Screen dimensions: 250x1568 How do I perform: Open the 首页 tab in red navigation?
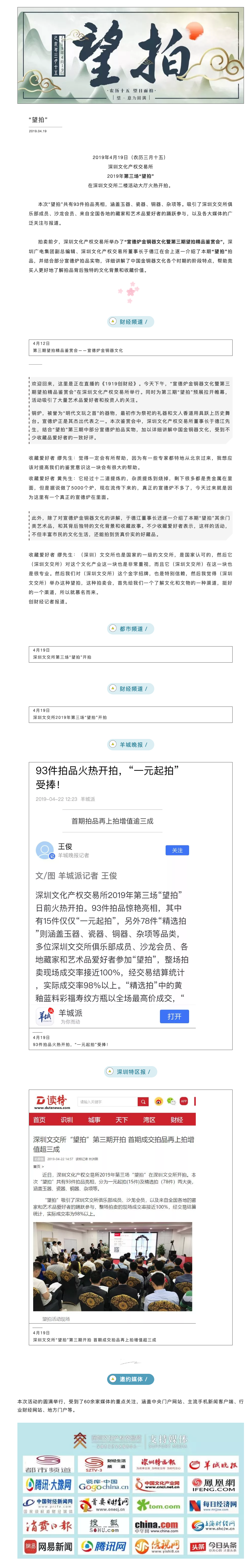[39, 1119]
